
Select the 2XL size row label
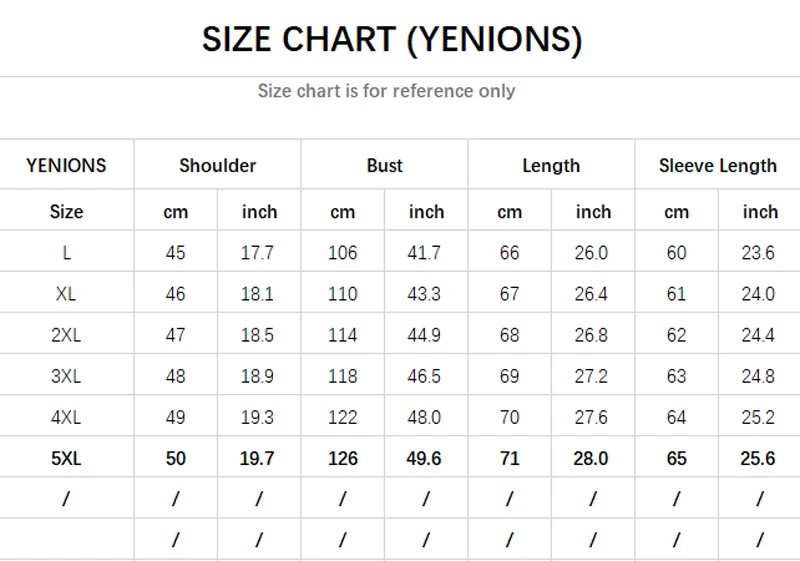[x=66, y=335]
